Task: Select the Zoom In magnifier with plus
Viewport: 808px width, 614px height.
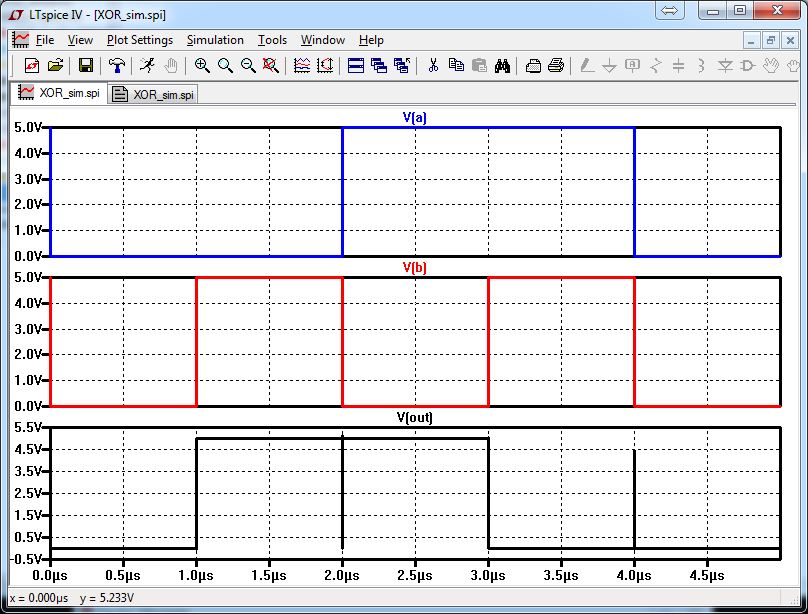Action: point(201,65)
